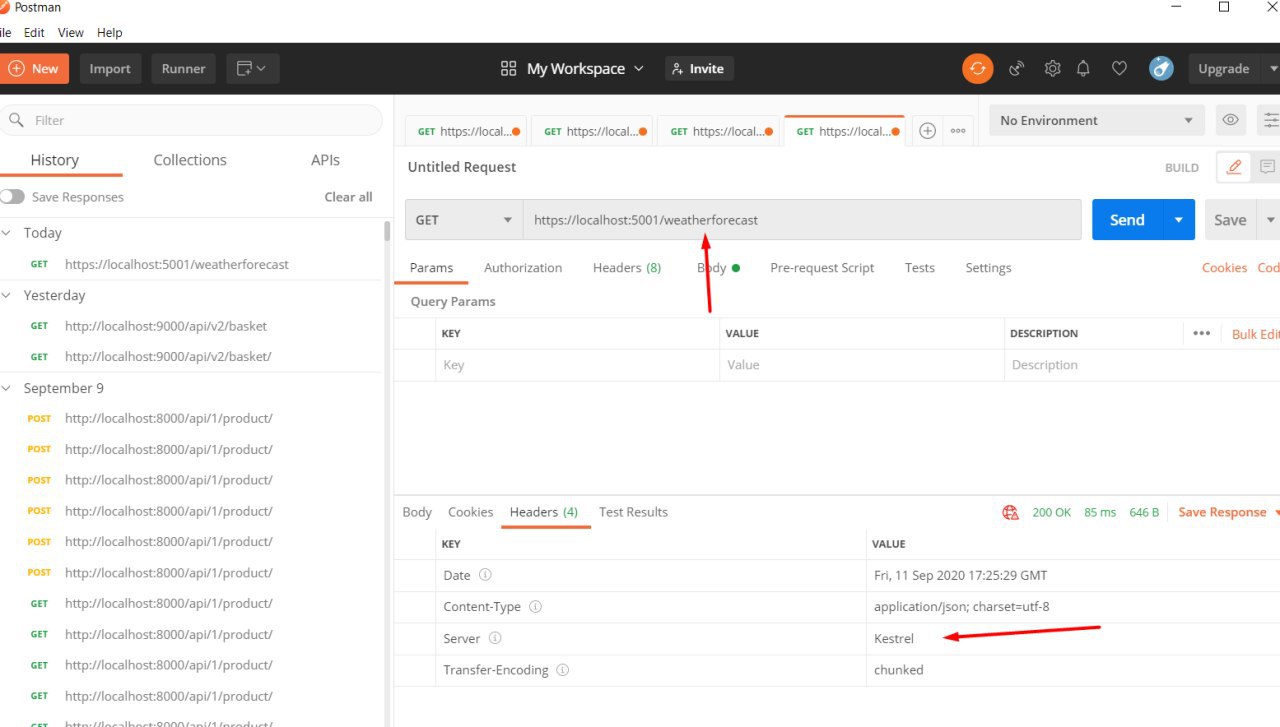This screenshot has height=727, width=1280.
Task: Click the red globe network icon
Action: (1010, 512)
